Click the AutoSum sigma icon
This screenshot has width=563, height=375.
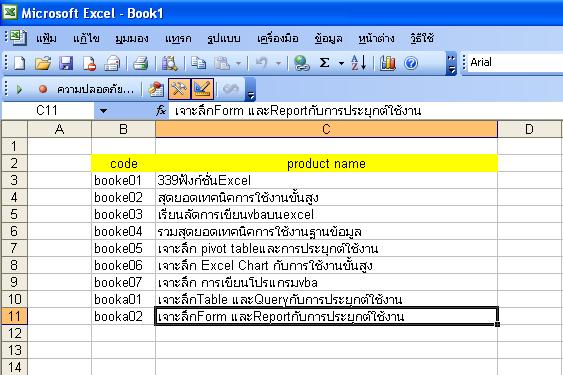[325, 63]
